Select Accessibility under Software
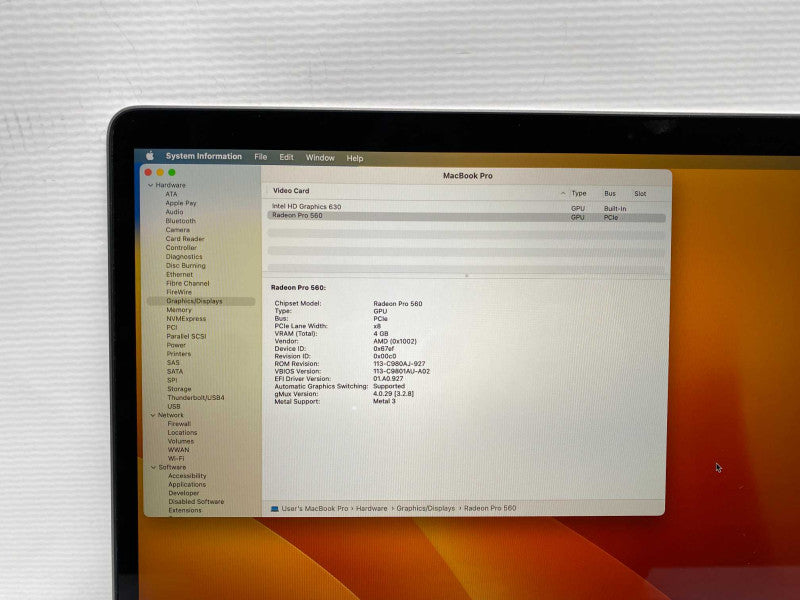 point(187,476)
